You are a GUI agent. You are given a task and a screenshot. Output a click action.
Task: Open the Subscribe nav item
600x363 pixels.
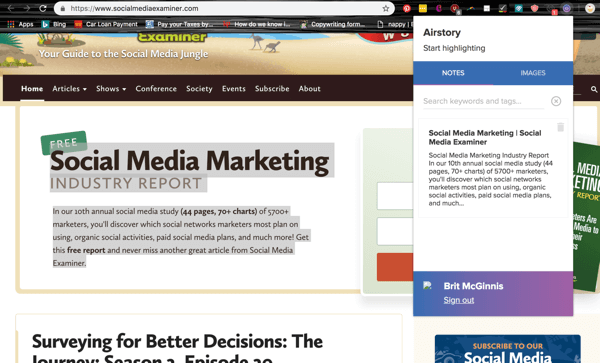(272, 88)
